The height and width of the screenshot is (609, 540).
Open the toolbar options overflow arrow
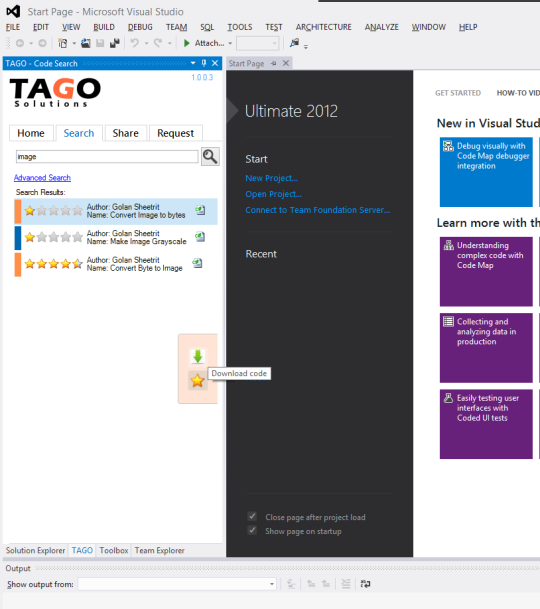[306, 47]
